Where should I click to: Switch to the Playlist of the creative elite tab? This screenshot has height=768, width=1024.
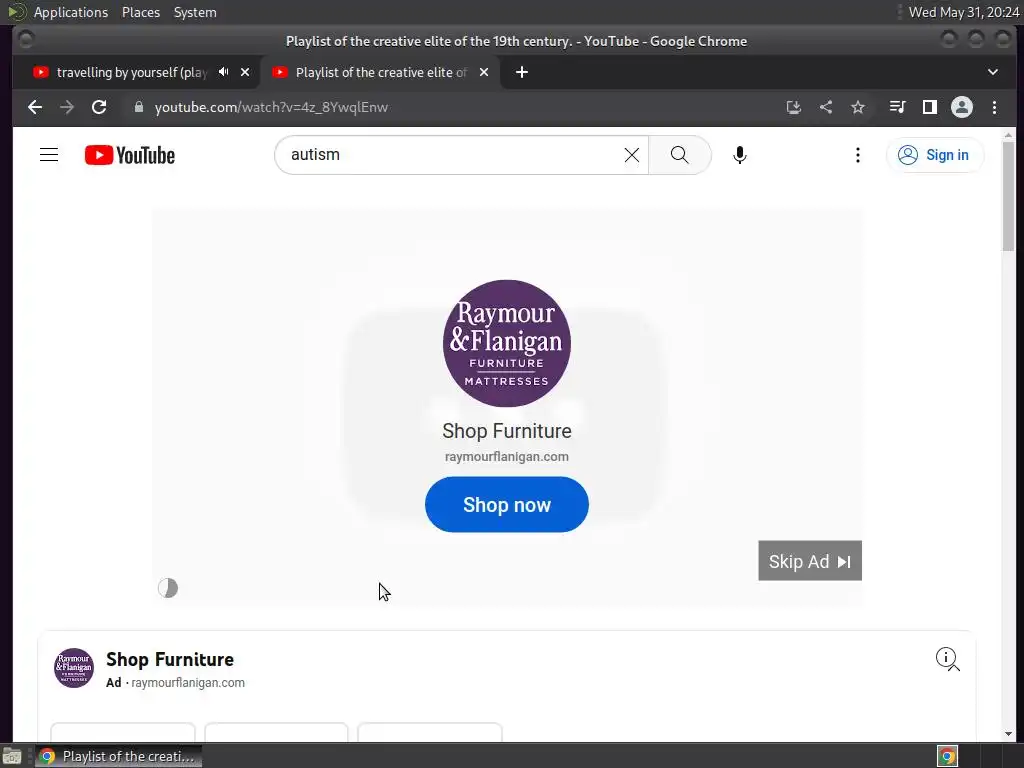coord(381,72)
